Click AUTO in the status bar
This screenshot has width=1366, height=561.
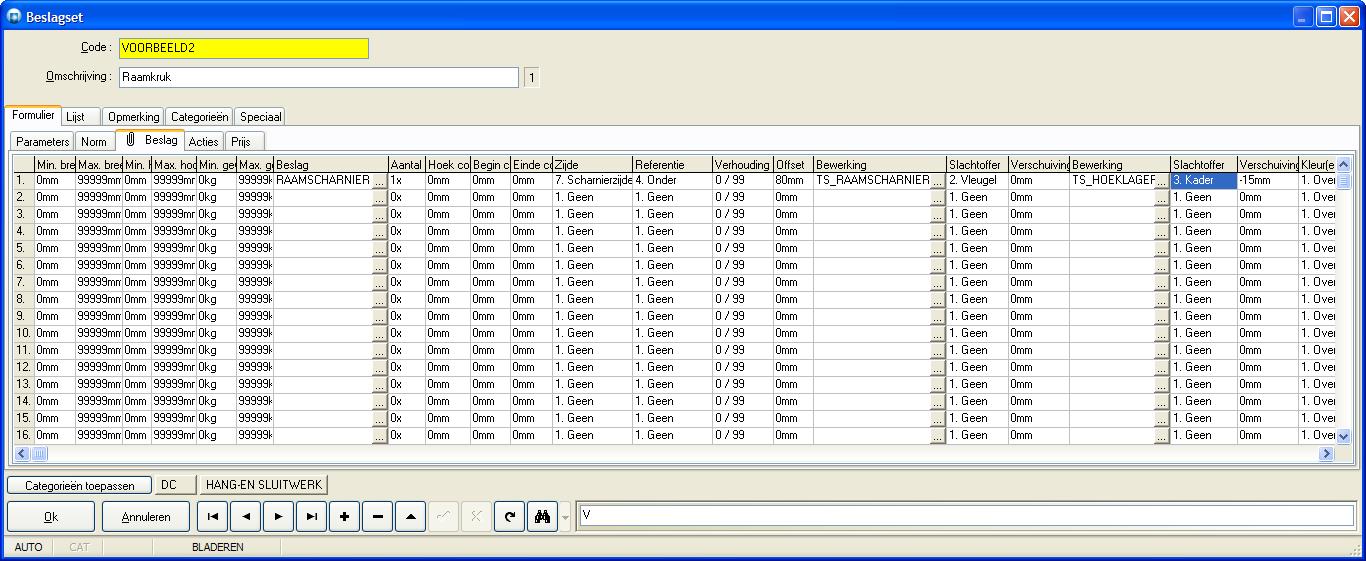[28, 547]
